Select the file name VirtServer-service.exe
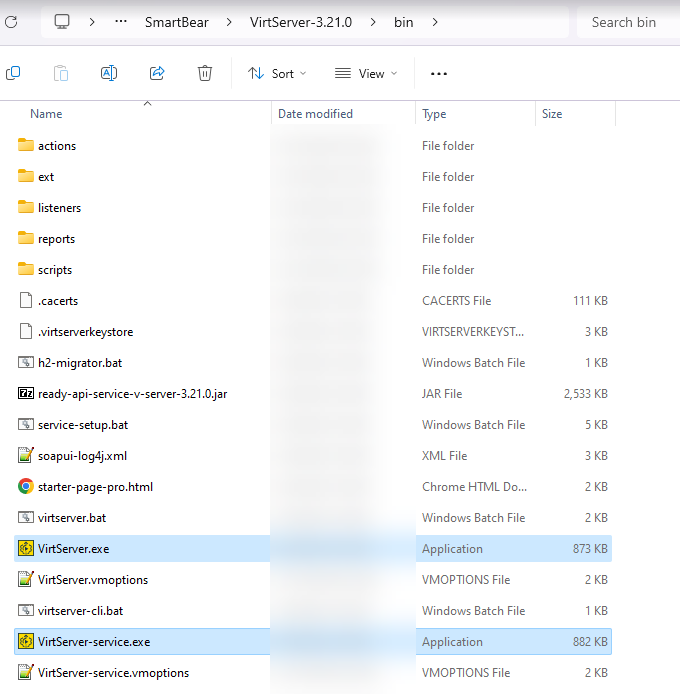This screenshot has width=680, height=700. coord(94,642)
